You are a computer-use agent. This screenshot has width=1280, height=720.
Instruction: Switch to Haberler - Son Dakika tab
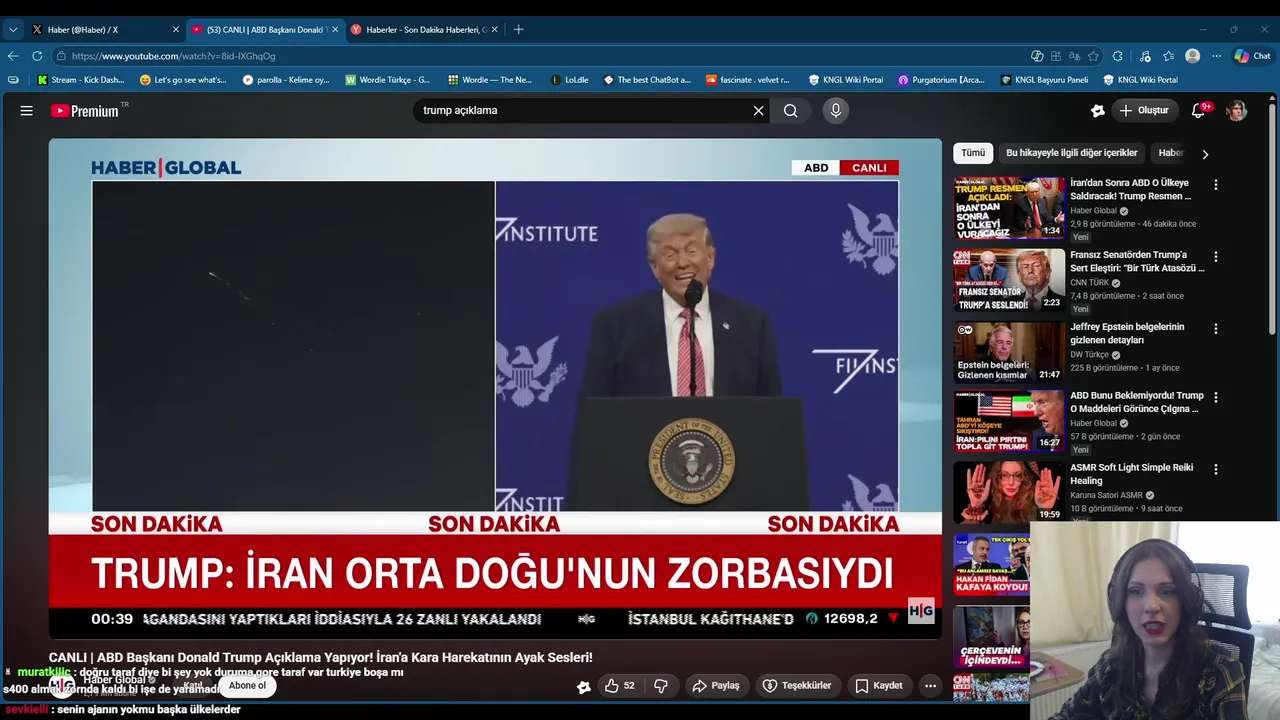[x=423, y=30]
